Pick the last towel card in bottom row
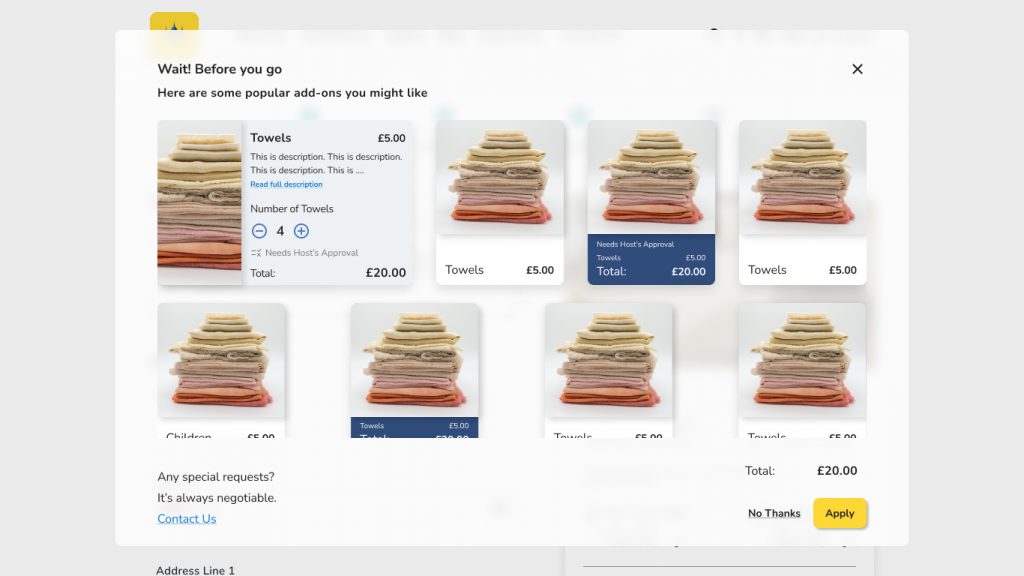 [x=803, y=370]
